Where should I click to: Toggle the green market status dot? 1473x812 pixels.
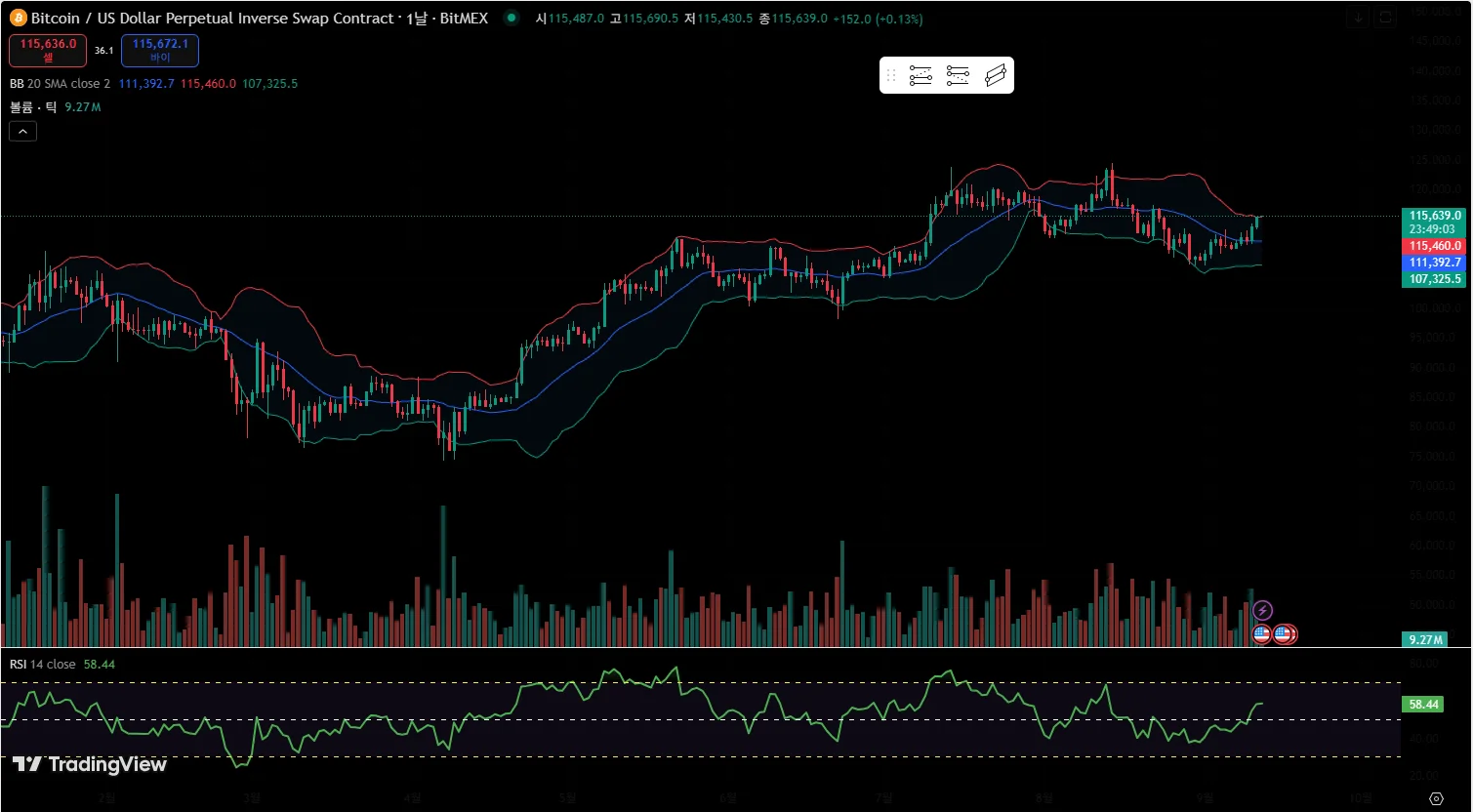tap(511, 18)
